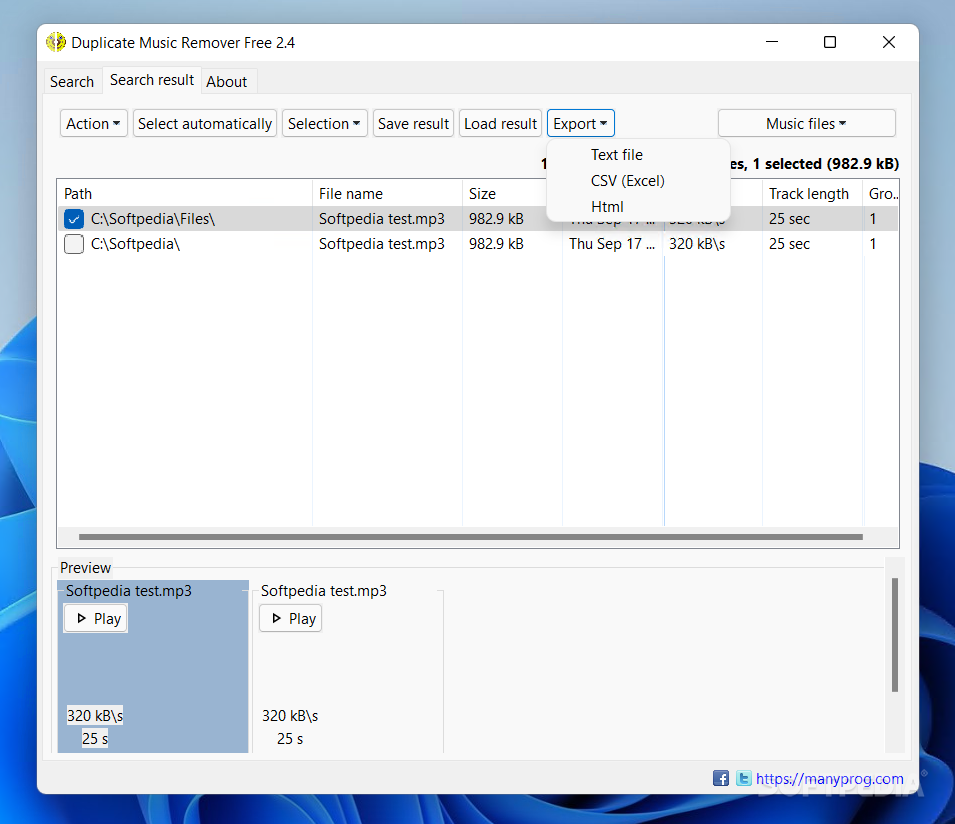Play the first highlighted Softpedia test.mp3 preview
This screenshot has width=955, height=824.
(x=96, y=619)
